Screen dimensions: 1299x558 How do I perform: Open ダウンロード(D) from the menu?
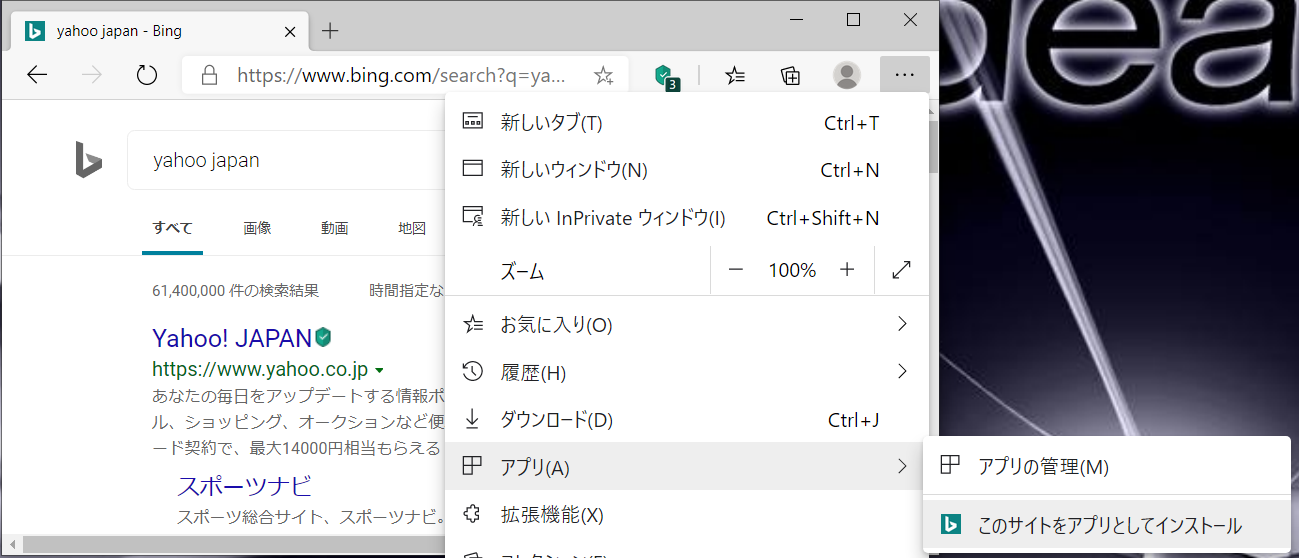click(687, 420)
